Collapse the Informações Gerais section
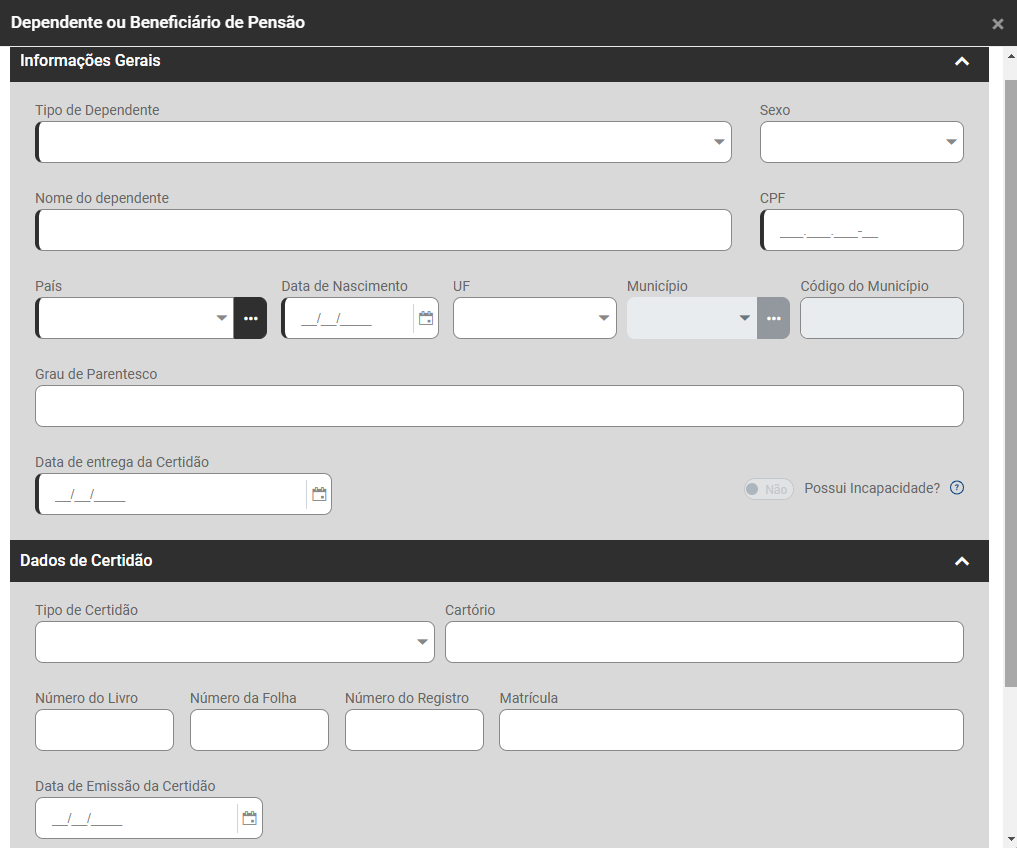1017x848 pixels. point(962,61)
